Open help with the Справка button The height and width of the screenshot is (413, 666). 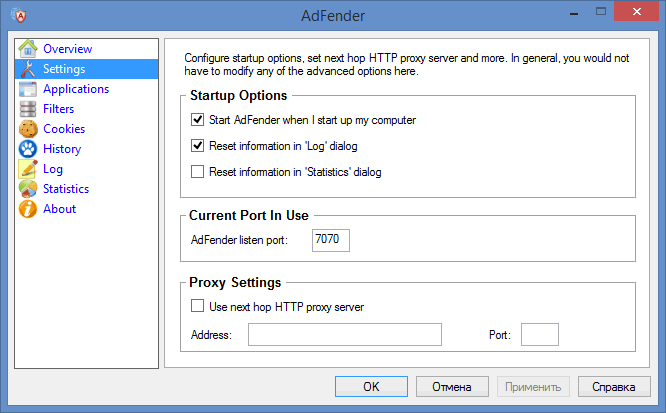613,386
